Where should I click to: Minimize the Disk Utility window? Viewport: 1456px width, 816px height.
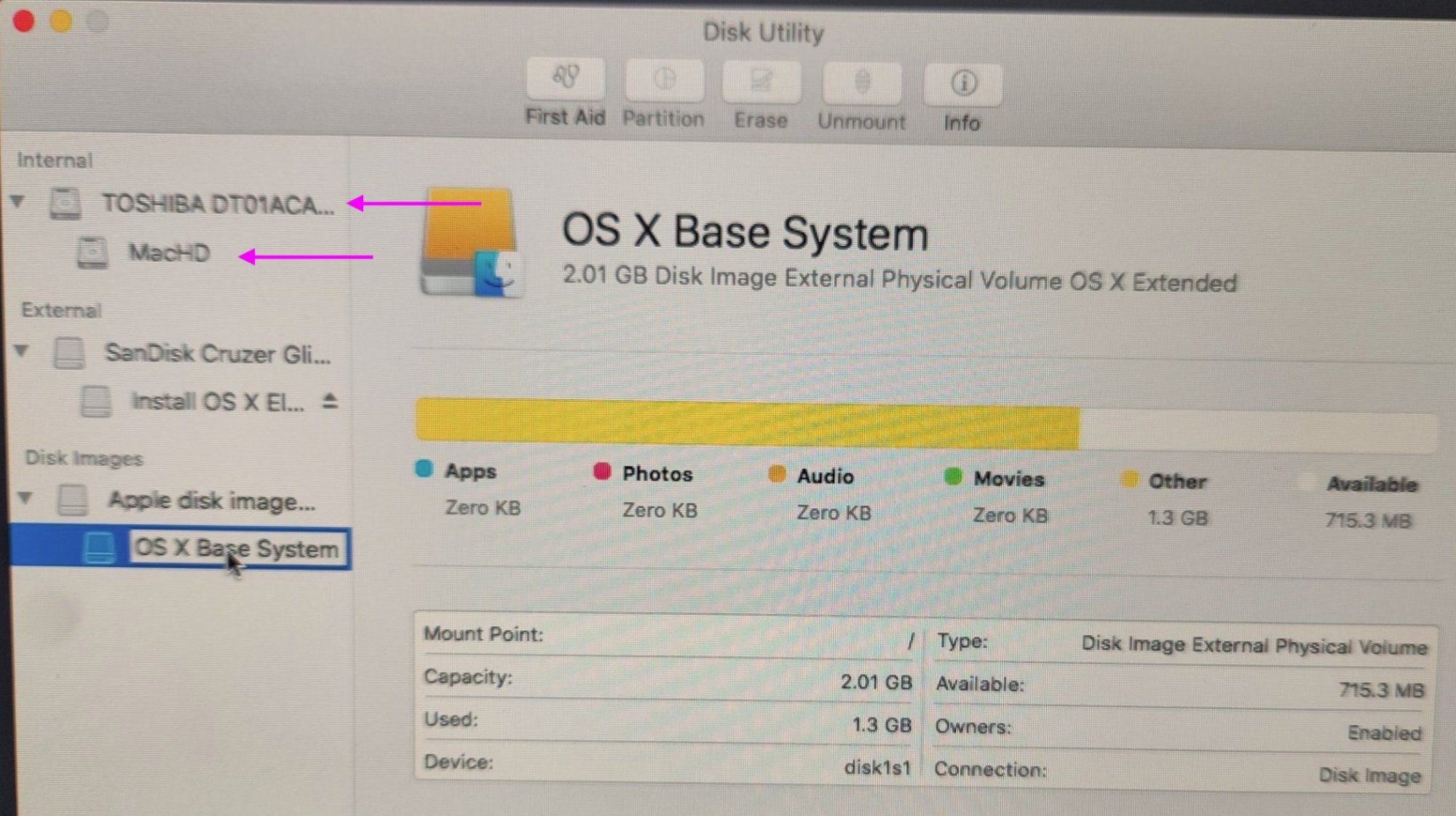point(61,21)
